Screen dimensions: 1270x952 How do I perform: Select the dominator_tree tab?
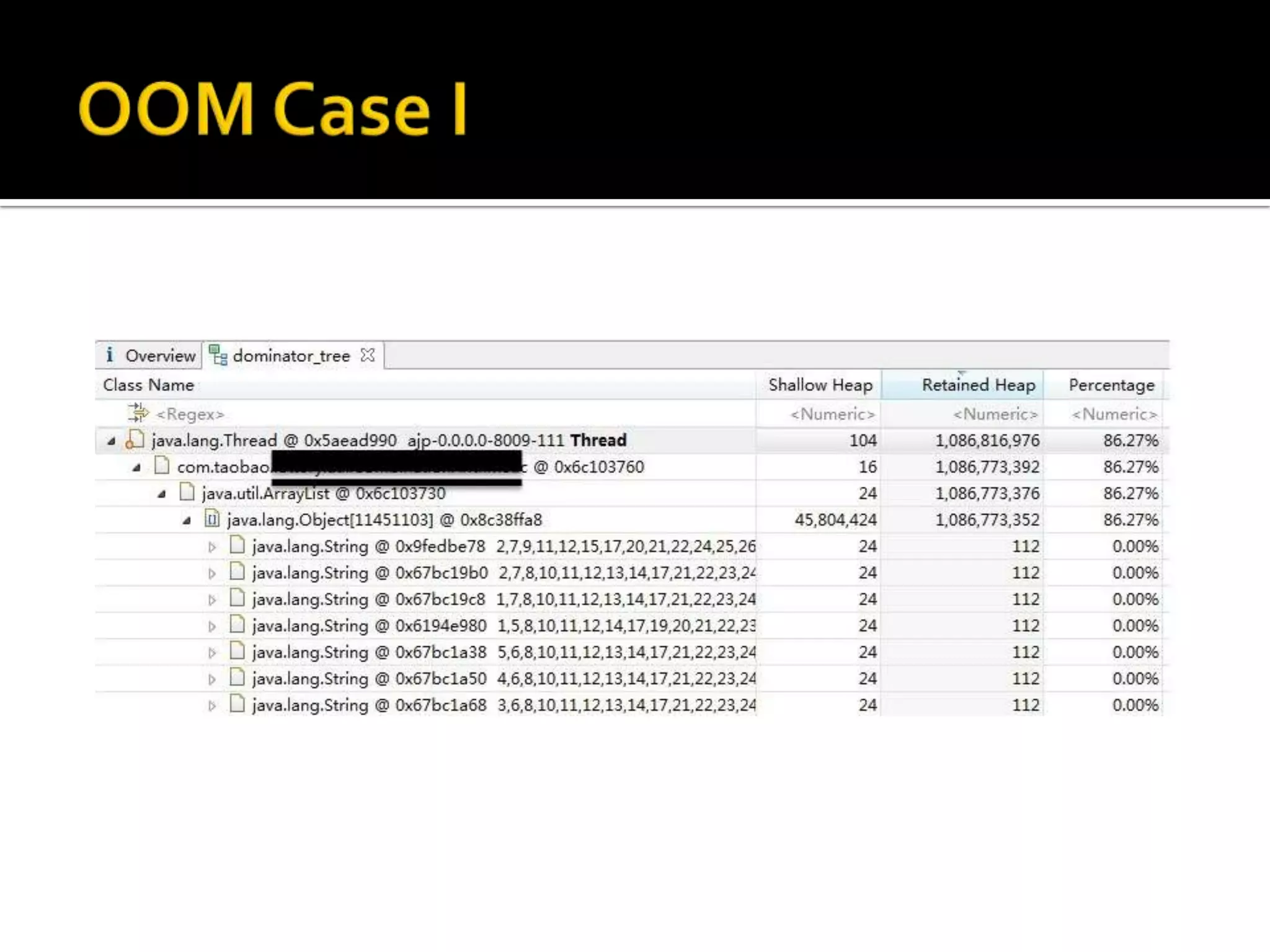[291, 356]
